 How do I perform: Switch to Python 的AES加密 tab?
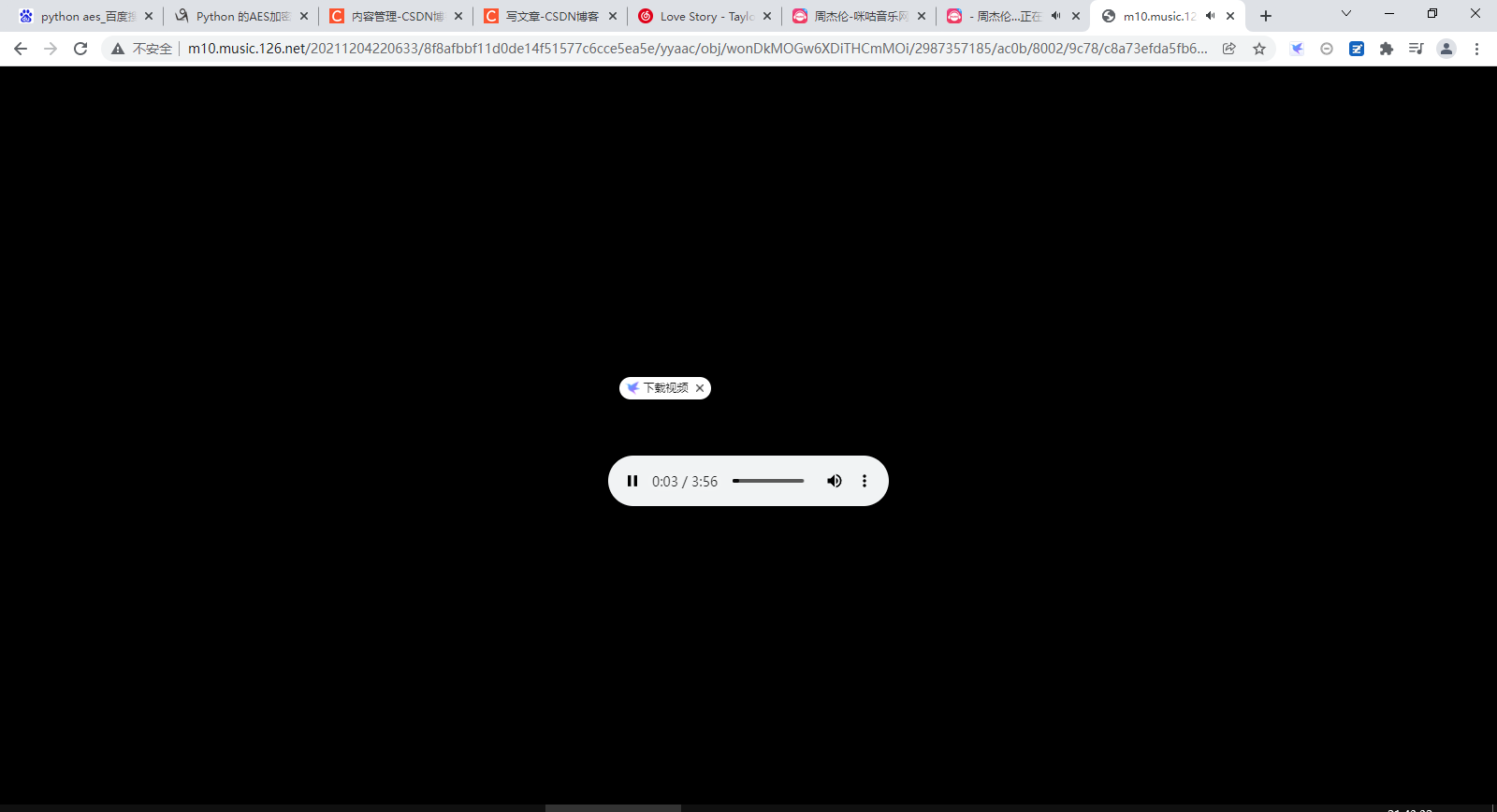240,16
